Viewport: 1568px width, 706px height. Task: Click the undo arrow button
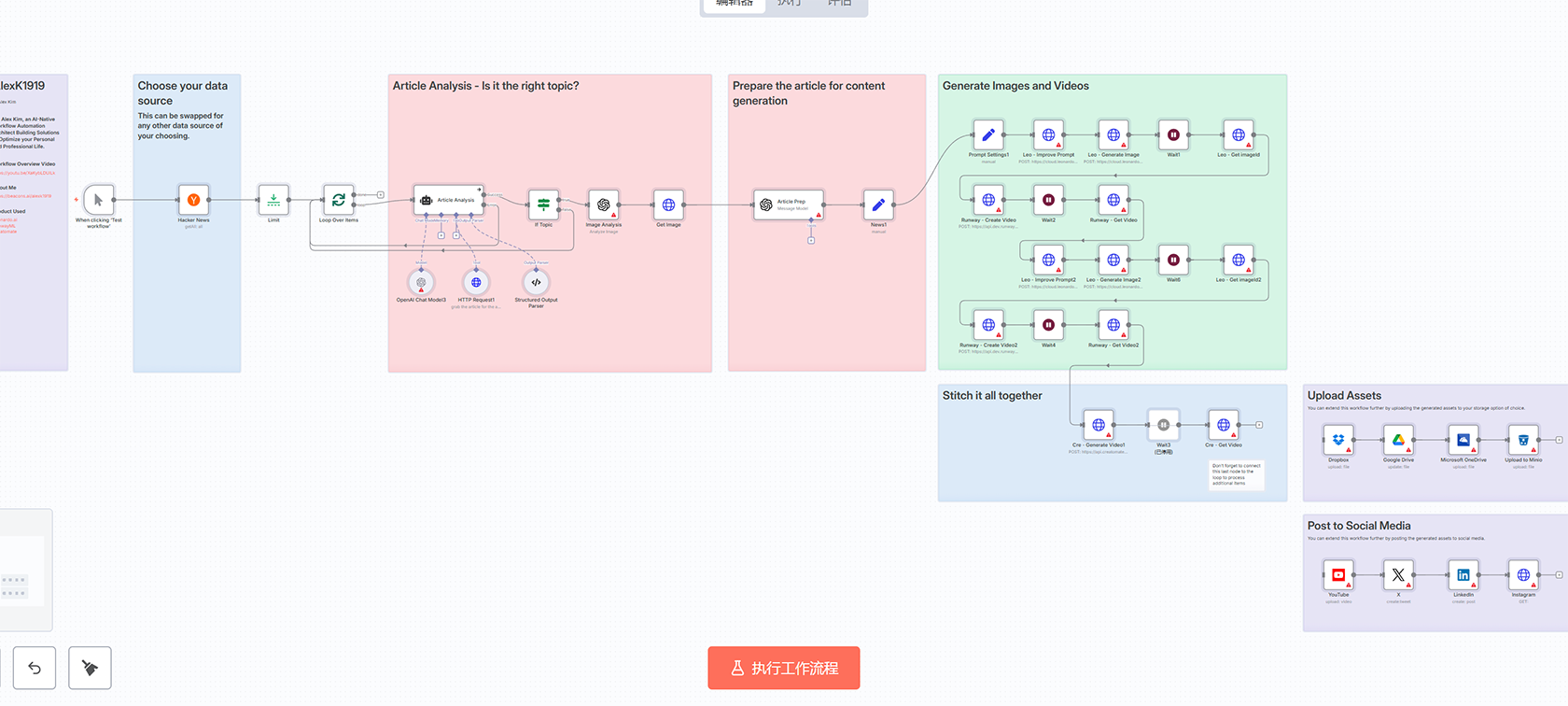tap(35, 668)
